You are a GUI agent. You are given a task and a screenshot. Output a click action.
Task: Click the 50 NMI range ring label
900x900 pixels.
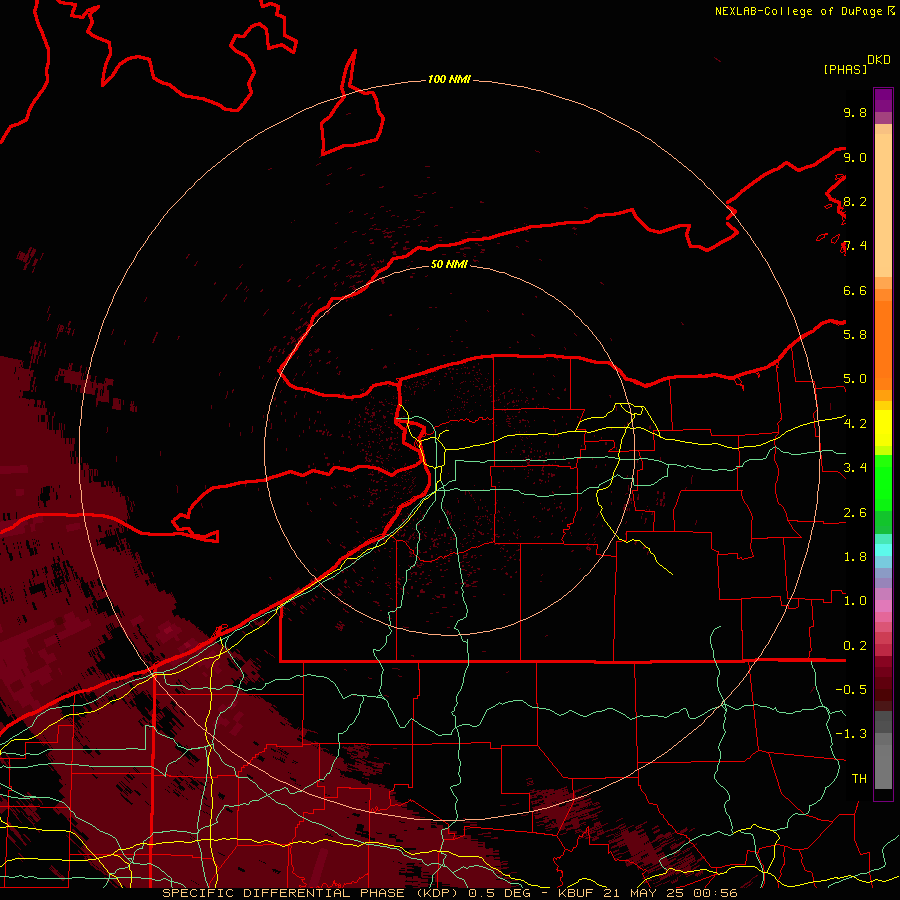(x=449, y=264)
